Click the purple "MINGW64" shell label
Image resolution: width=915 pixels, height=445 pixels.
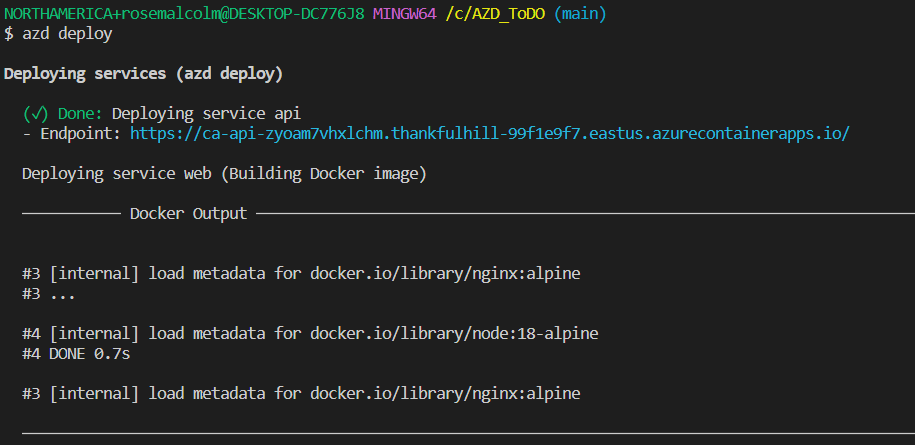coord(404,14)
